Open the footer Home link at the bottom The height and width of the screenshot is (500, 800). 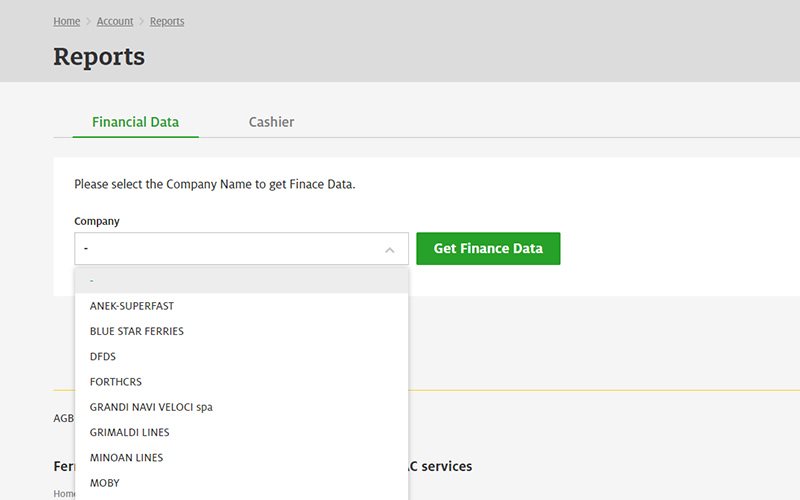(63, 494)
